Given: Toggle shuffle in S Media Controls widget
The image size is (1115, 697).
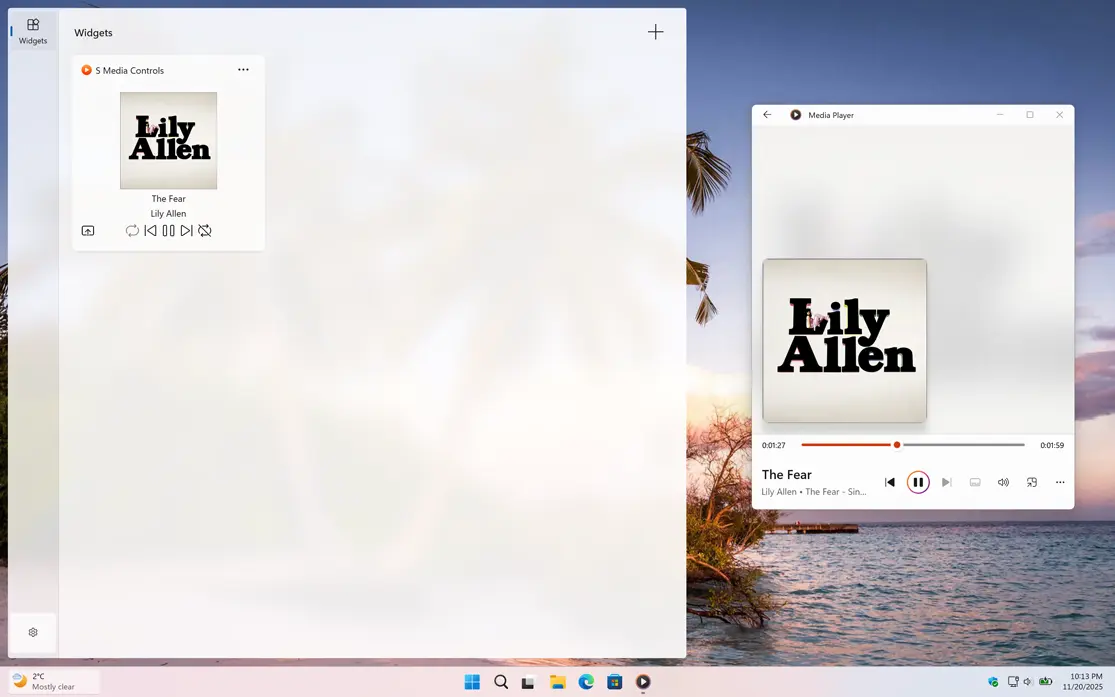Looking at the screenshot, I should [x=205, y=231].
